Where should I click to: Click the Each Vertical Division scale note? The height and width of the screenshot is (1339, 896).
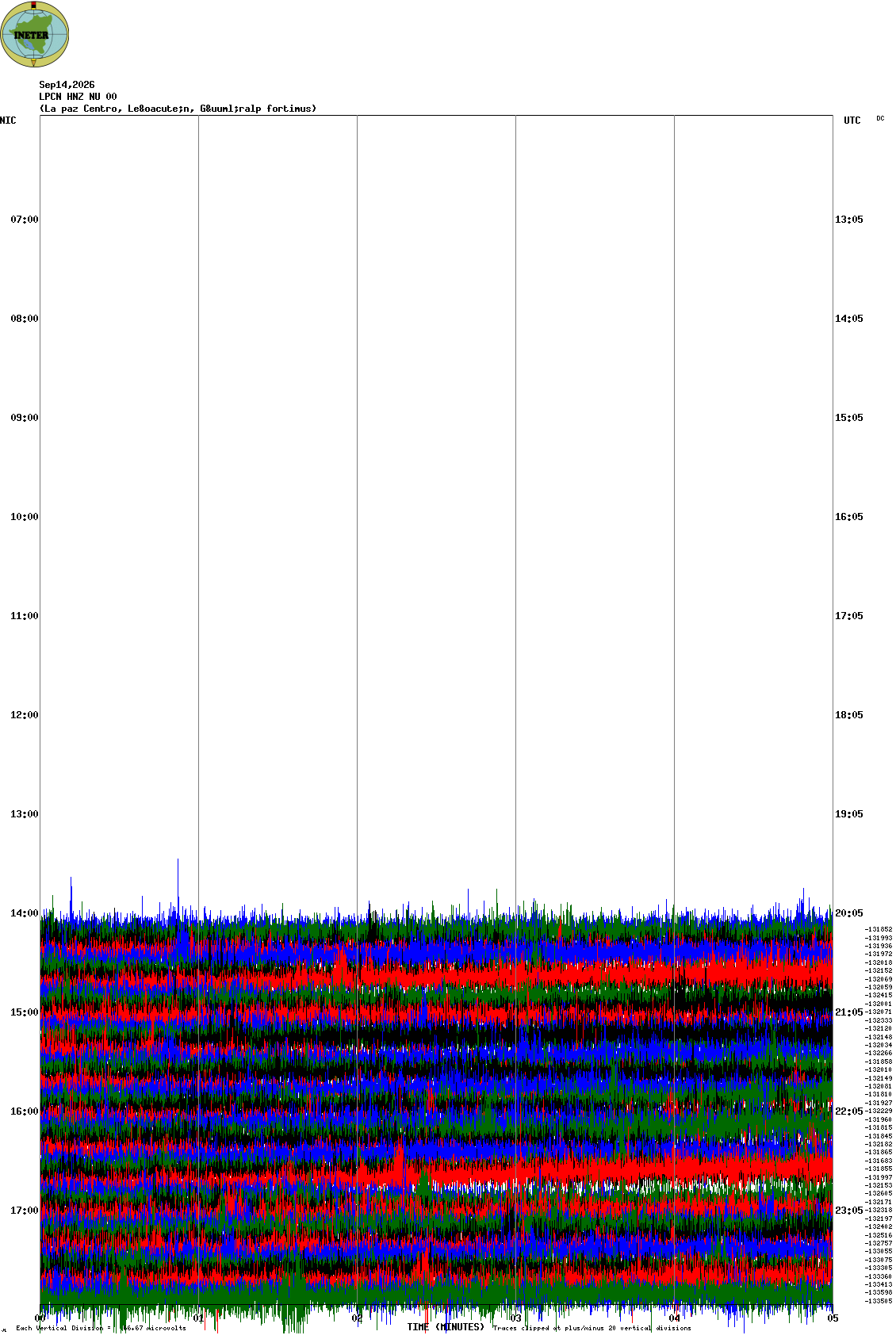(101, 1328)
